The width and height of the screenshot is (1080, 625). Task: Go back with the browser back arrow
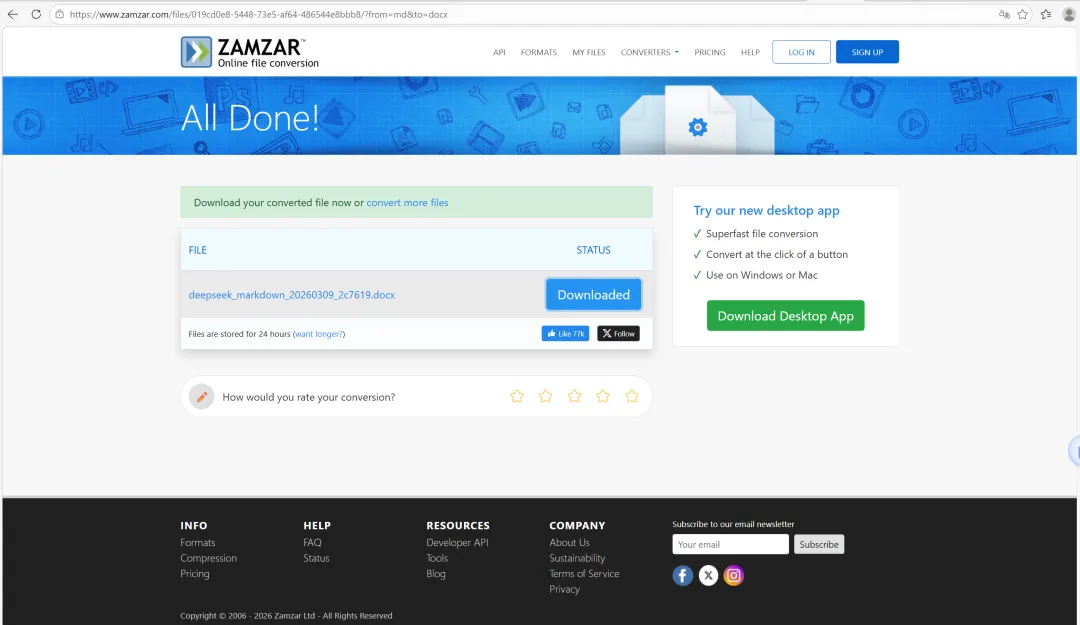pos(12,14)
